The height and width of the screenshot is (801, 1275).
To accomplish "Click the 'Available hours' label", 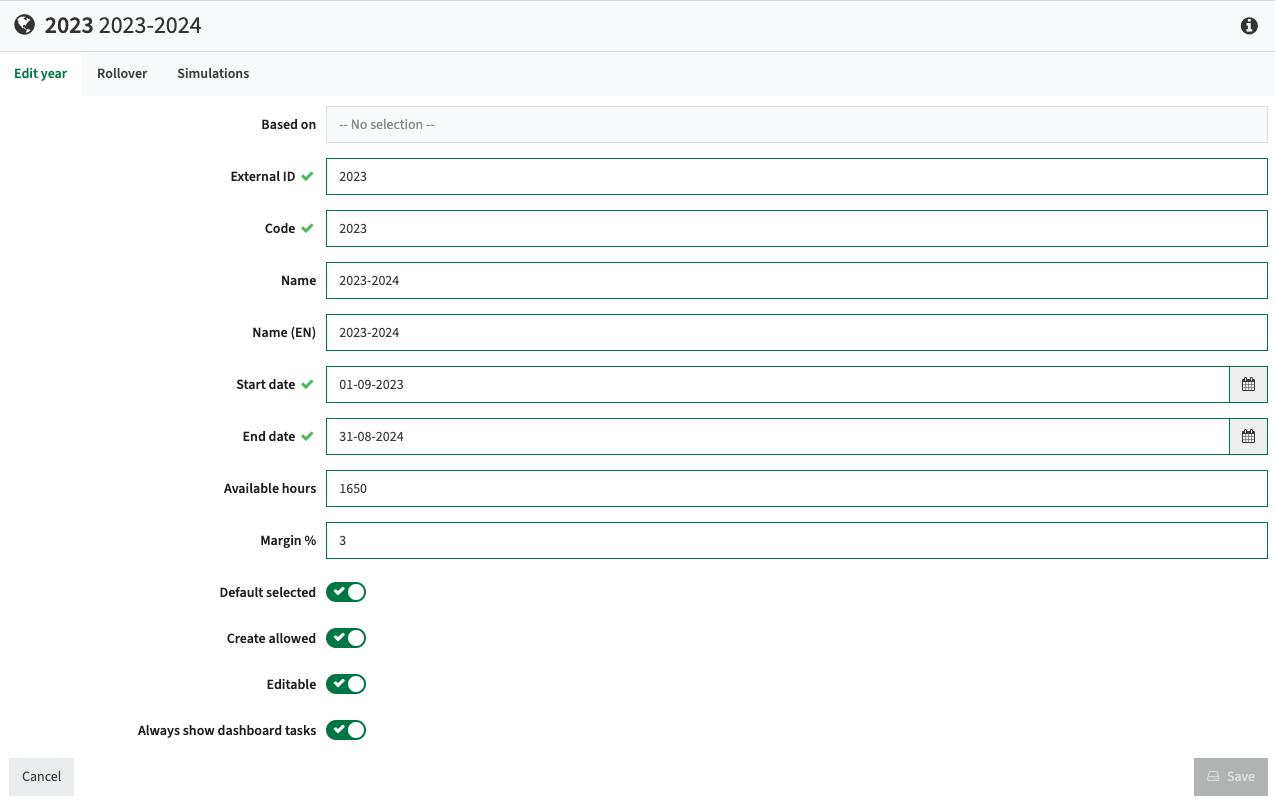I will point(270,488).
